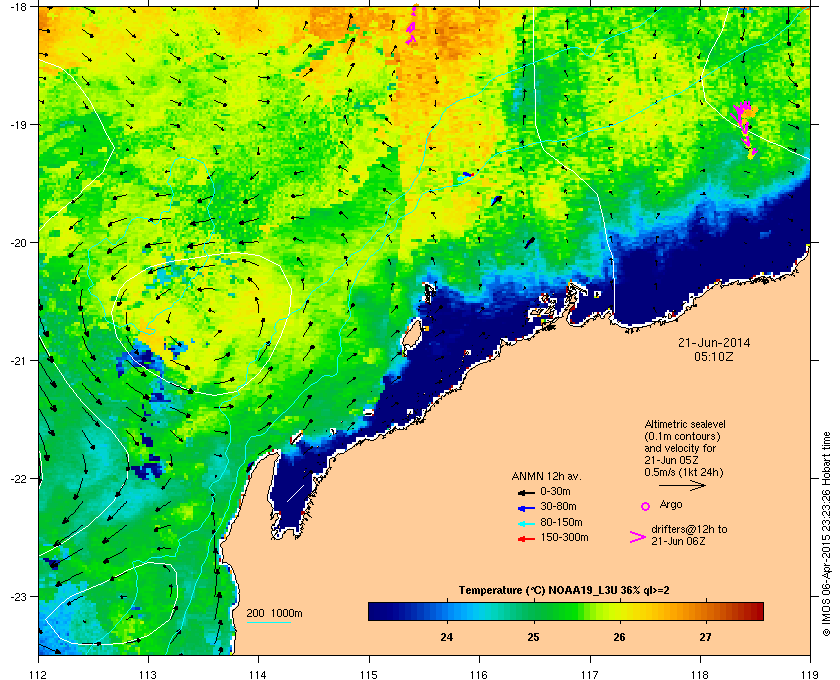The width and height of the screenshot is (840, 680).
Task: Click the yellow 26 region of the colorbar
Action: point(620,611)
